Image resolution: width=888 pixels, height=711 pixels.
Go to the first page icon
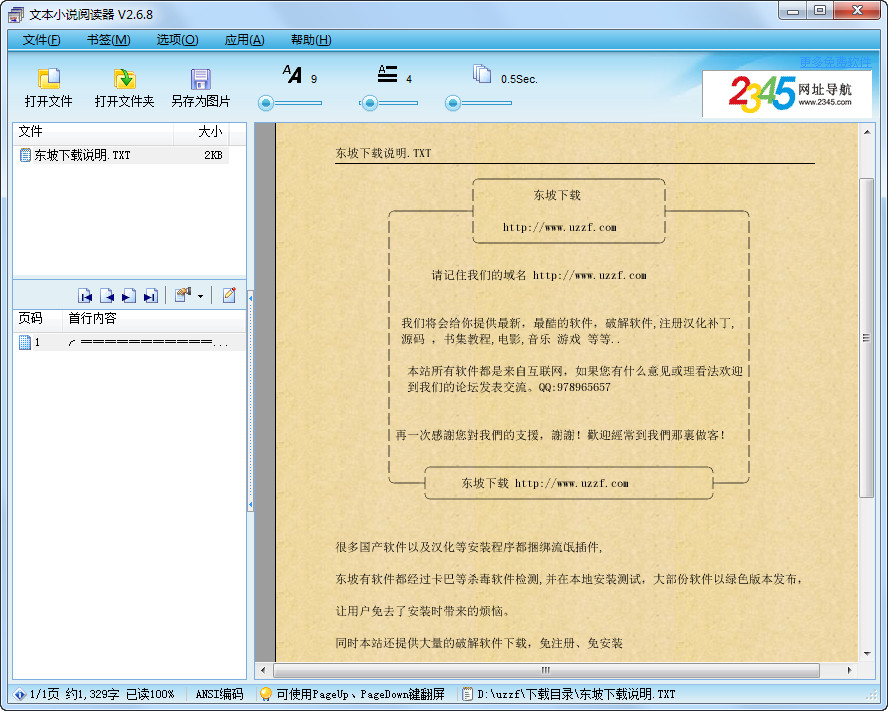point(85,295)
